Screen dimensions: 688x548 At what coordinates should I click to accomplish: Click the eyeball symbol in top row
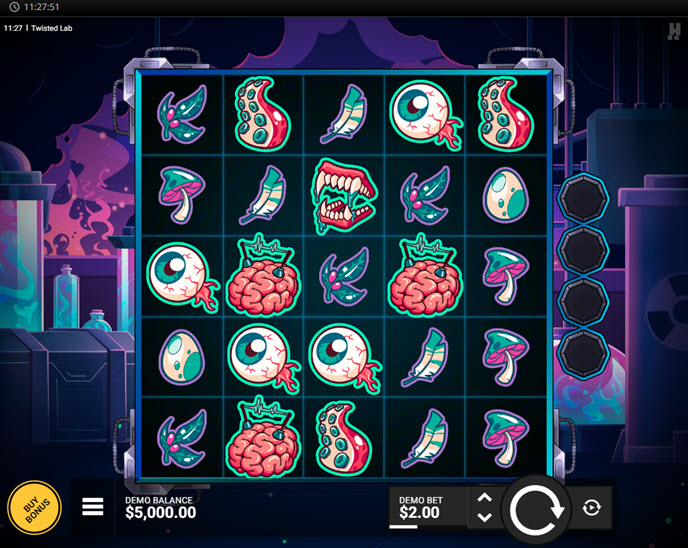coord(425,115)
